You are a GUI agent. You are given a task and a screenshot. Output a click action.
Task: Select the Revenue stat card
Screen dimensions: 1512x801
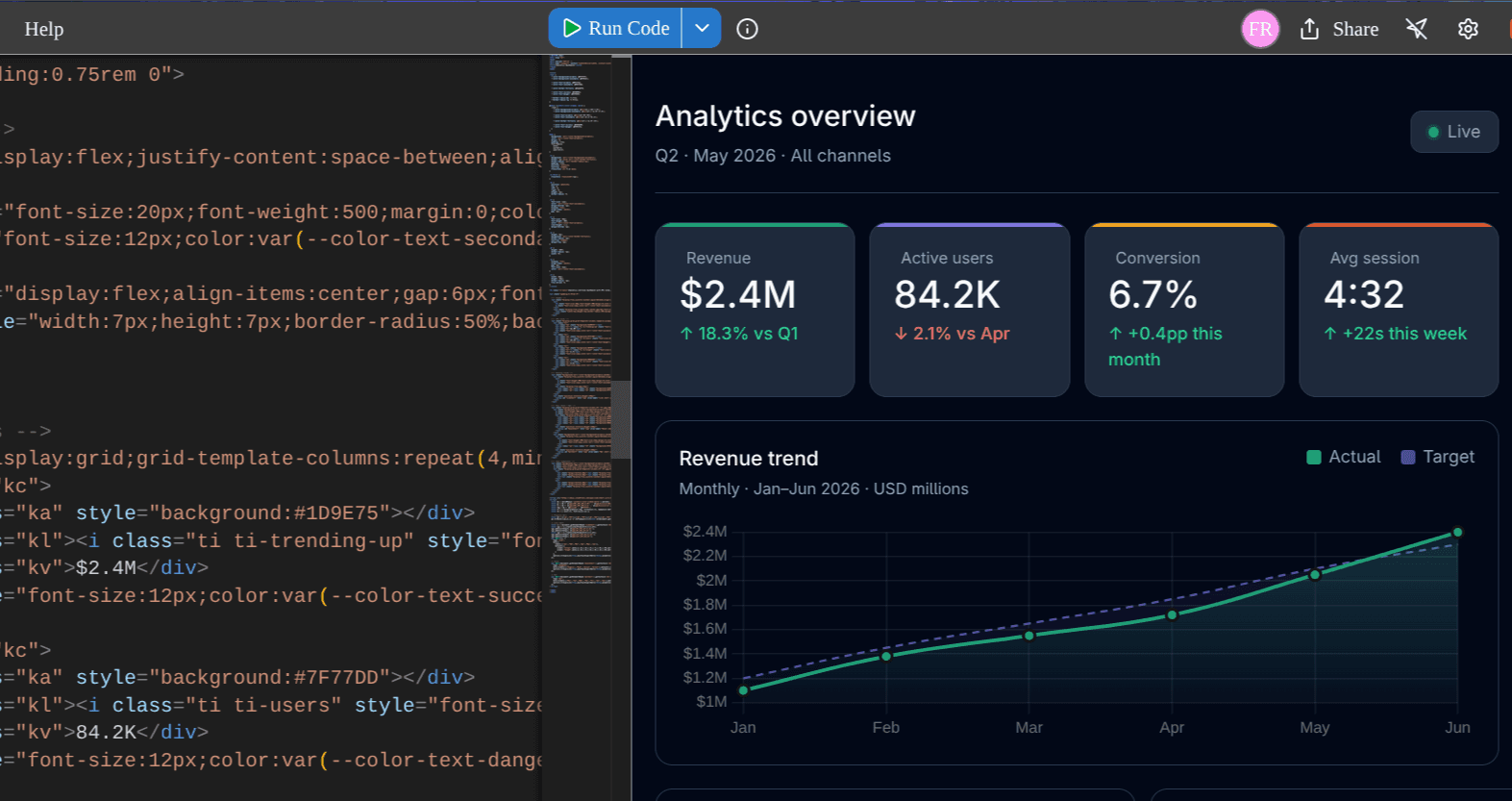pos(755,310)
